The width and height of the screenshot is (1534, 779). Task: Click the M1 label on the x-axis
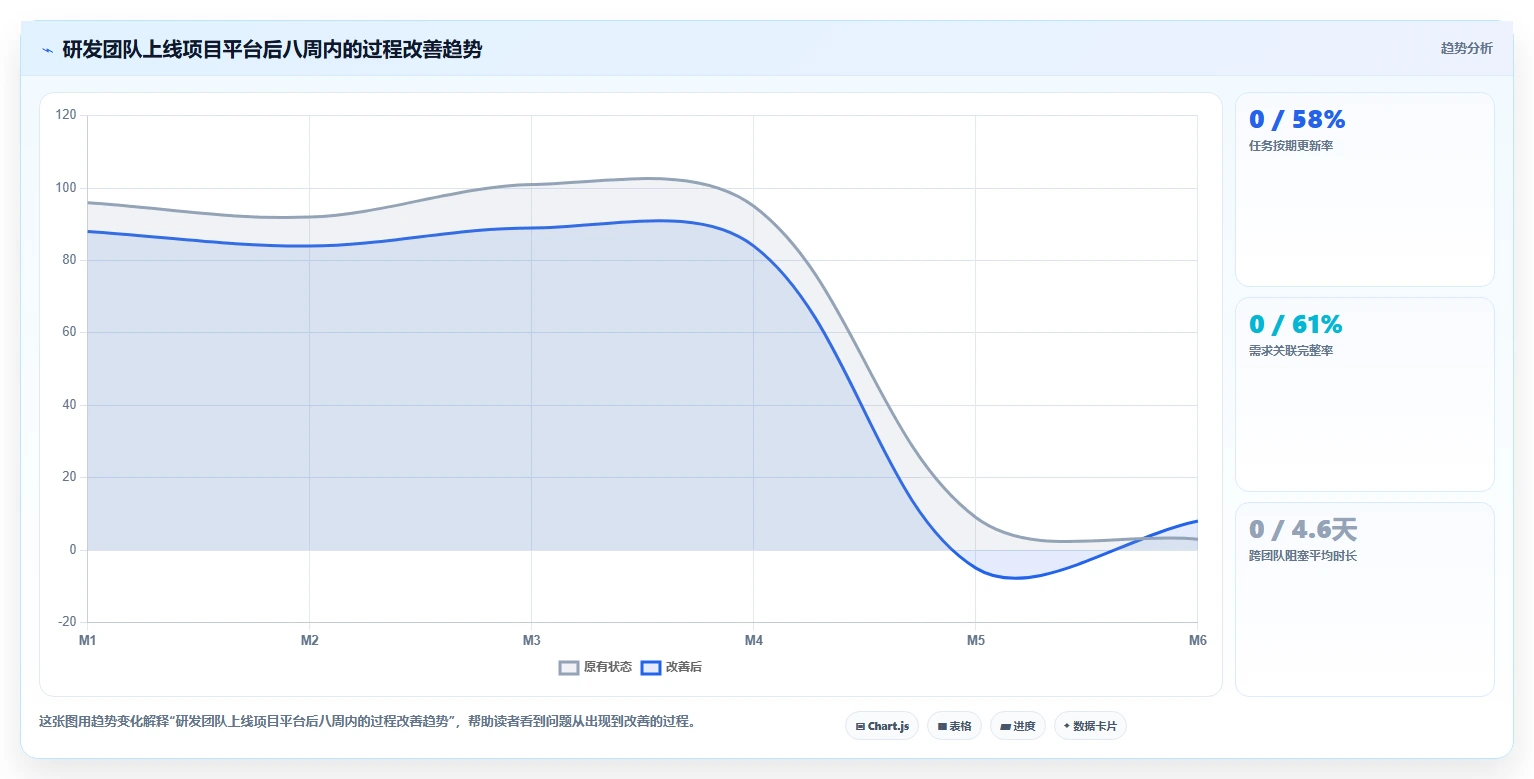[88, 641]
